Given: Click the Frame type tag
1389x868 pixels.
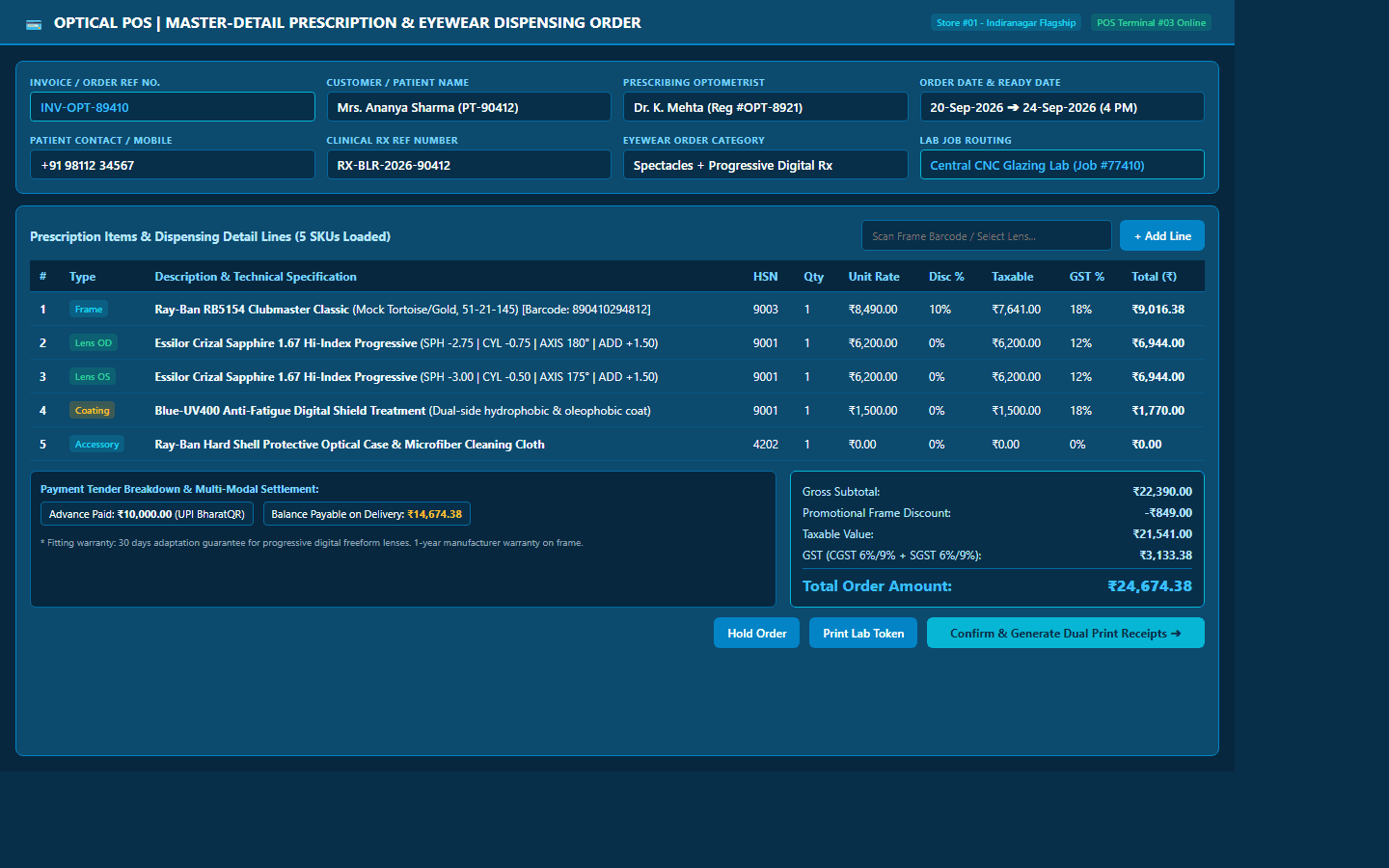Looking at the screenshot, I should (x=89, y=310).
